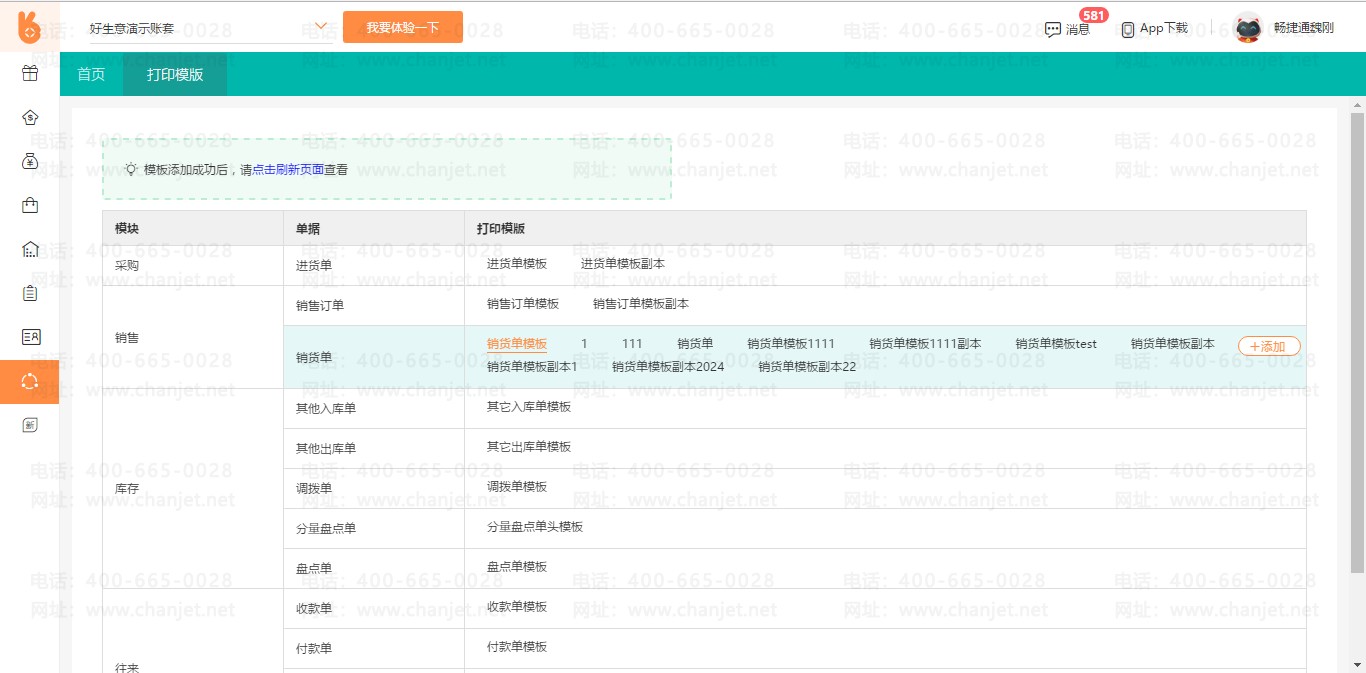Click the App下载 phone icon

click(x=1128, y=29)
